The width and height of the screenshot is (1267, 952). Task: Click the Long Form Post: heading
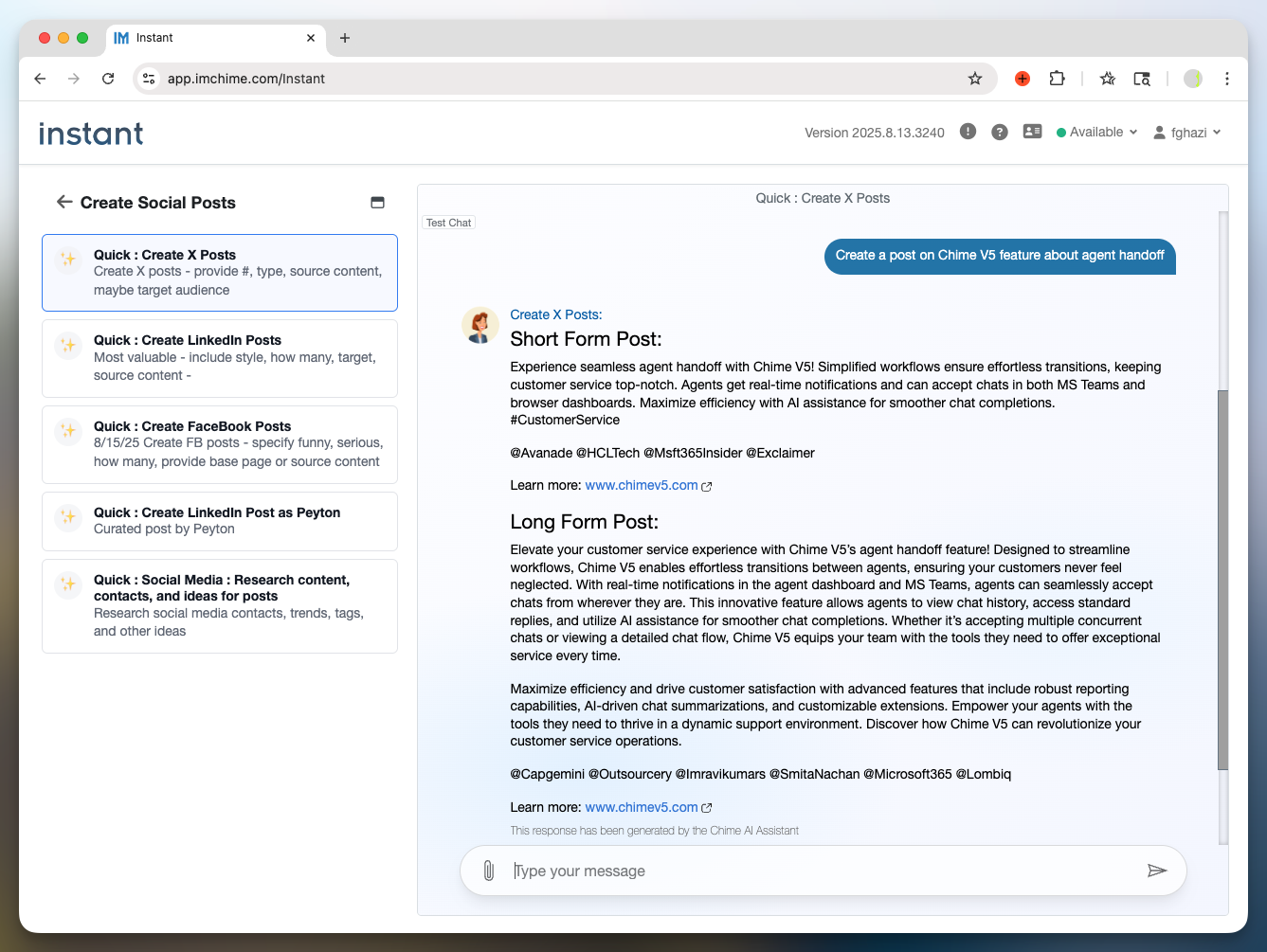pyautogui.click(x=584, y=522)
